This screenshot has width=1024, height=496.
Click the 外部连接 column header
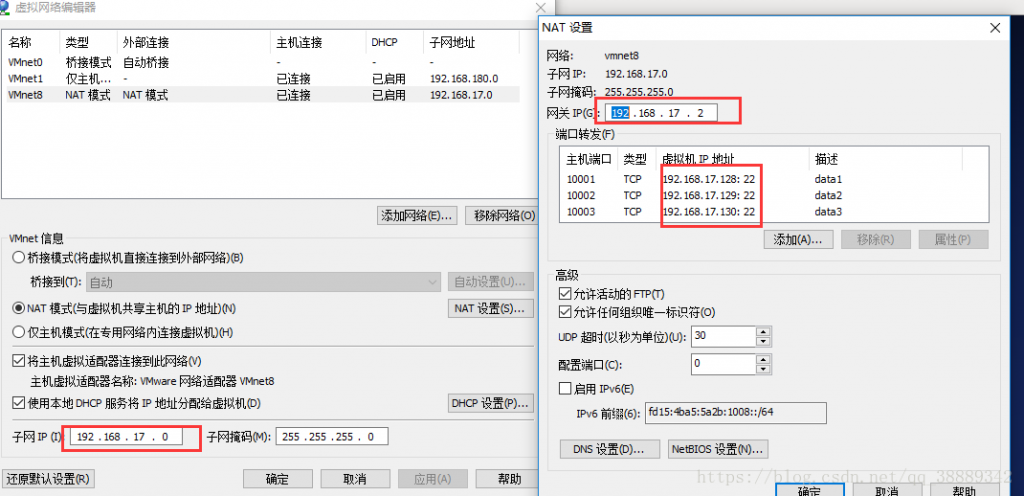pos(194,42)
